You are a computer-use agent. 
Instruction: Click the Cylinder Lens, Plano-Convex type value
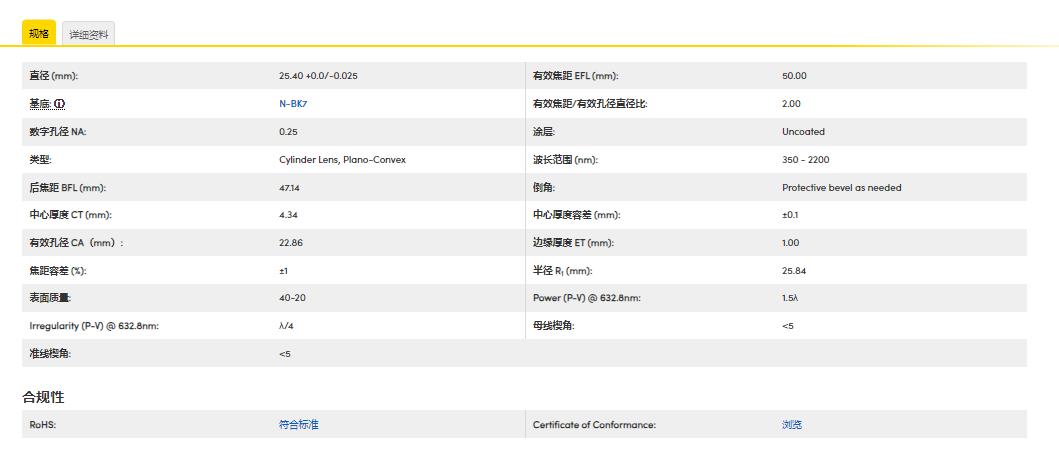342,160
